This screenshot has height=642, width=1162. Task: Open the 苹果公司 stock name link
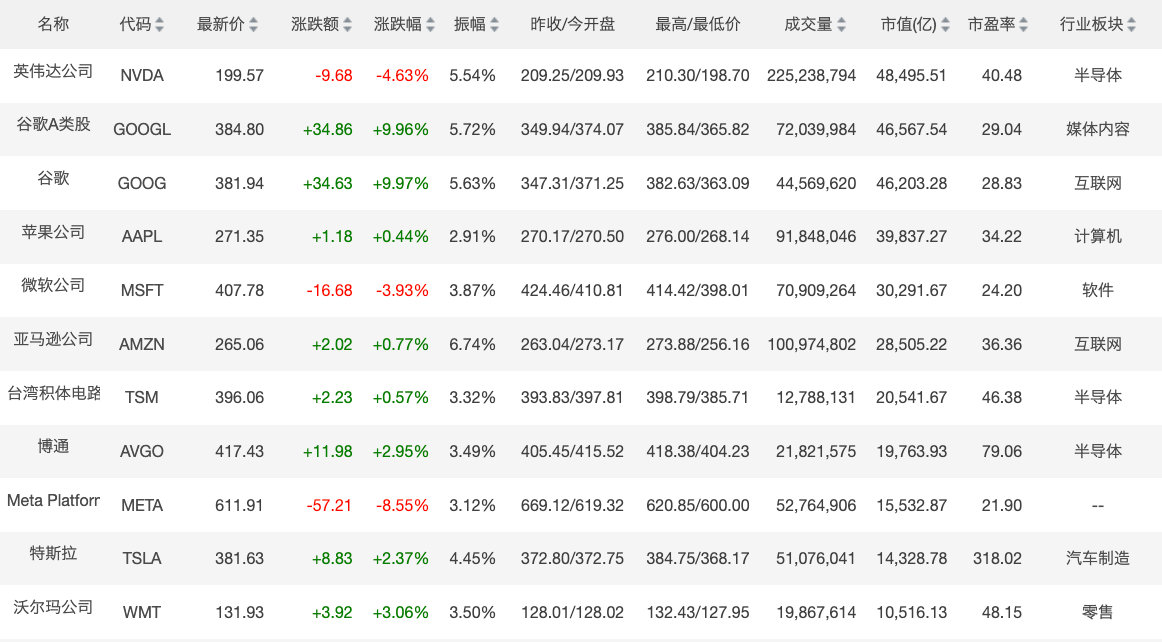pos(53,232)
